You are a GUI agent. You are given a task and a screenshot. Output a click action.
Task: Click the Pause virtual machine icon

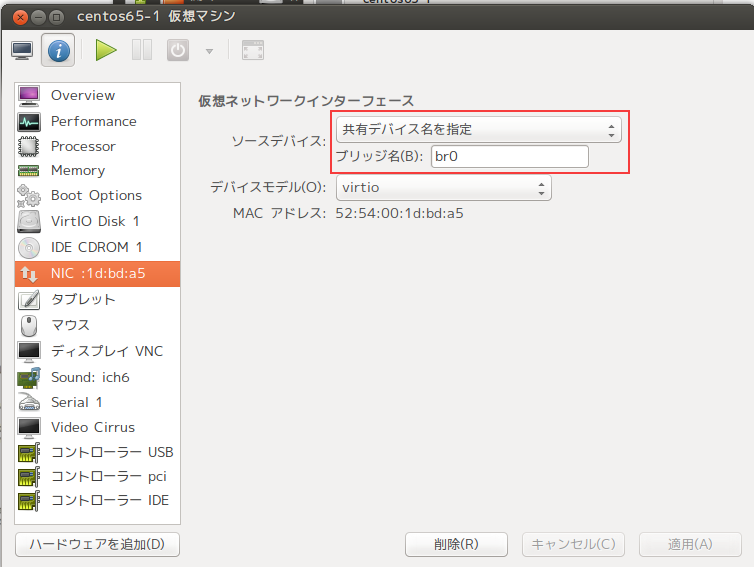click(142, 50)
